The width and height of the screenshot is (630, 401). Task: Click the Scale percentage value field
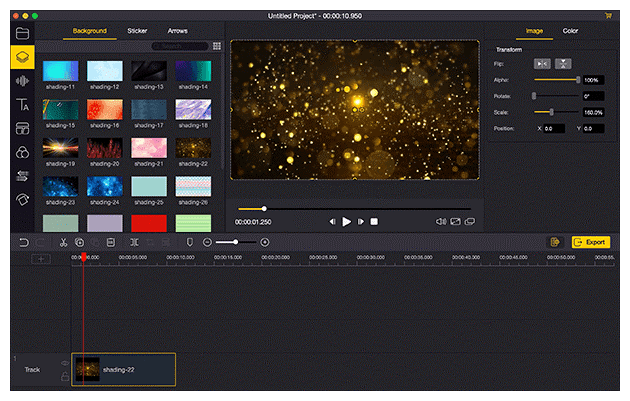coord(593,112)
